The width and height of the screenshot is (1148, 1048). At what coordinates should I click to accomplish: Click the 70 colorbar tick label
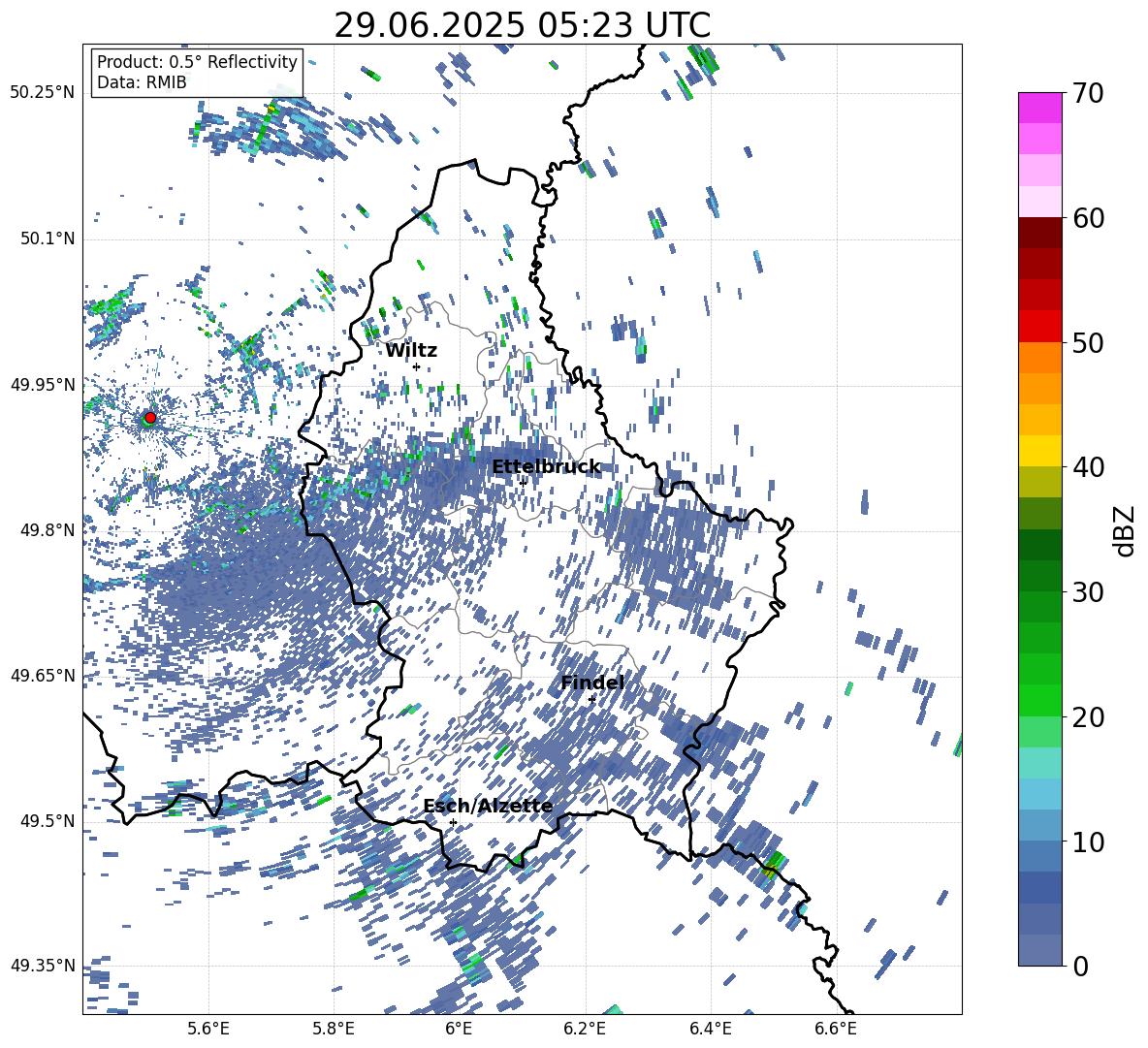point(1088,94)
